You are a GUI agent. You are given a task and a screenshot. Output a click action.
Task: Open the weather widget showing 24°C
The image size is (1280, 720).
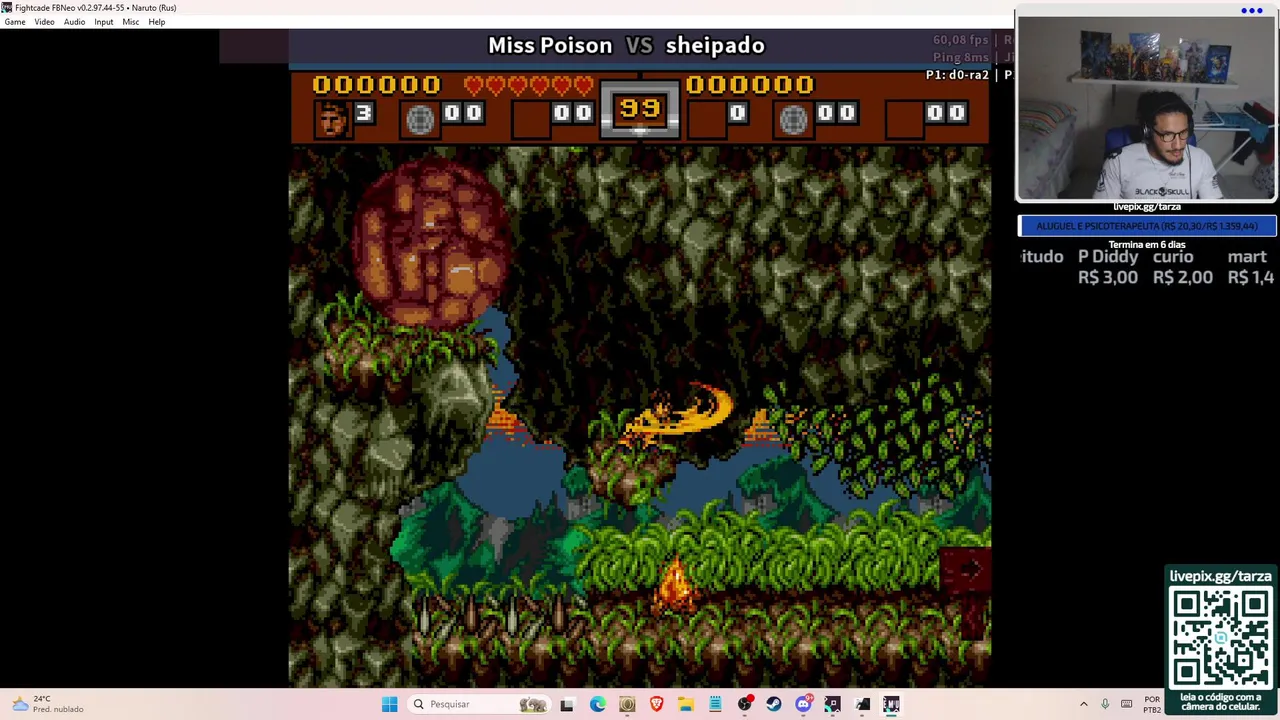tap(46, 704)
